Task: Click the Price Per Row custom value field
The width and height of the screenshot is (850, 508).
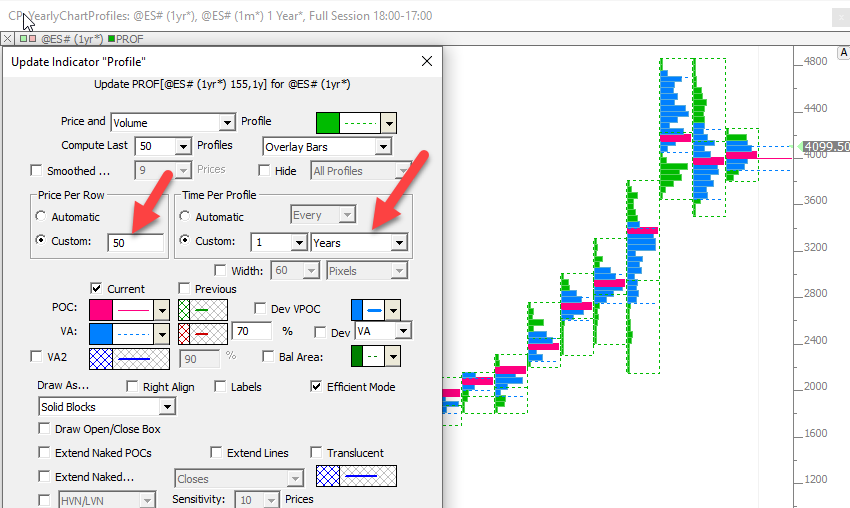Action: pyautogui.click(x=136, y=242)
